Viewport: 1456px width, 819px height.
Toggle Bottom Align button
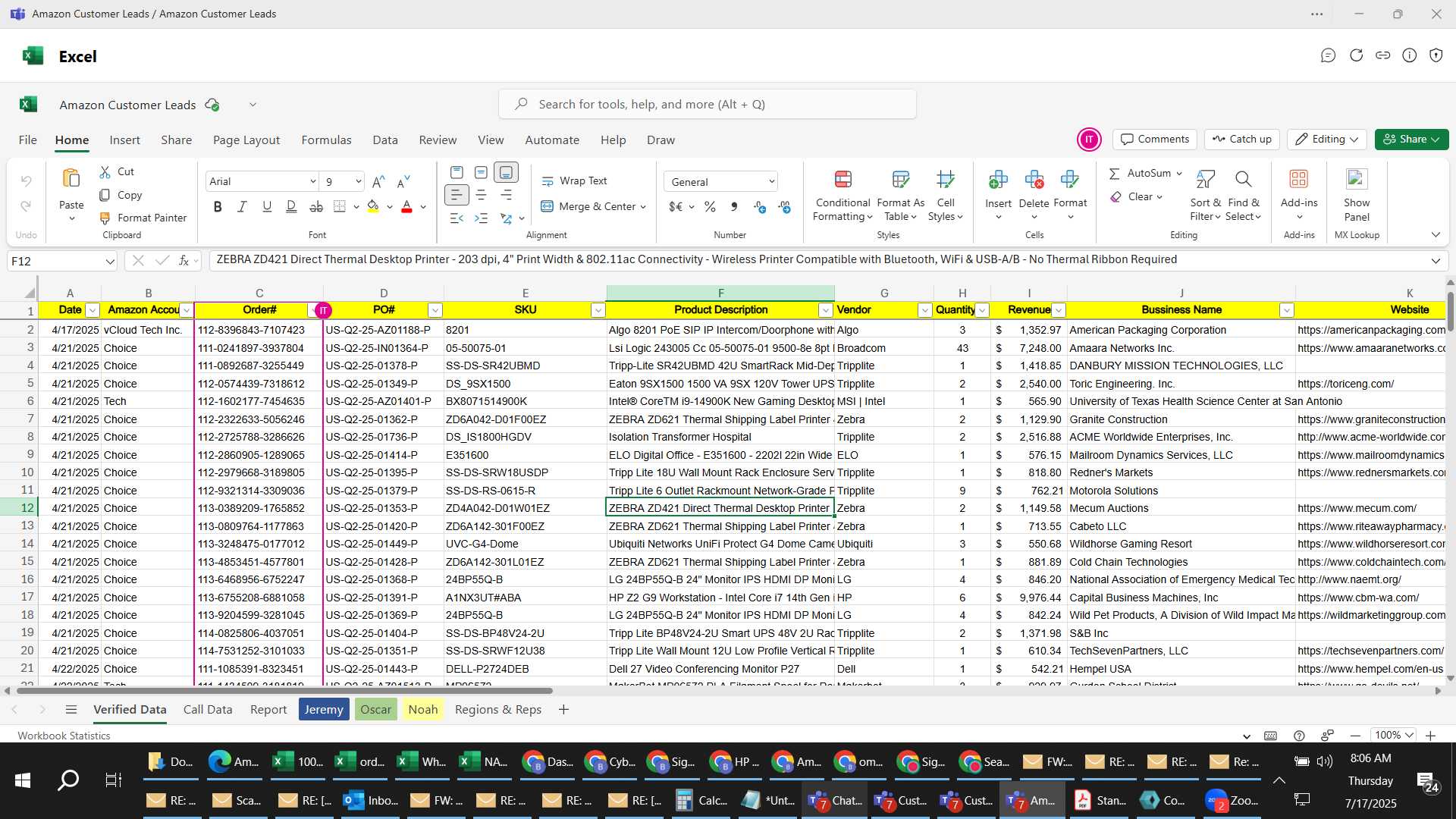point(506,173)
